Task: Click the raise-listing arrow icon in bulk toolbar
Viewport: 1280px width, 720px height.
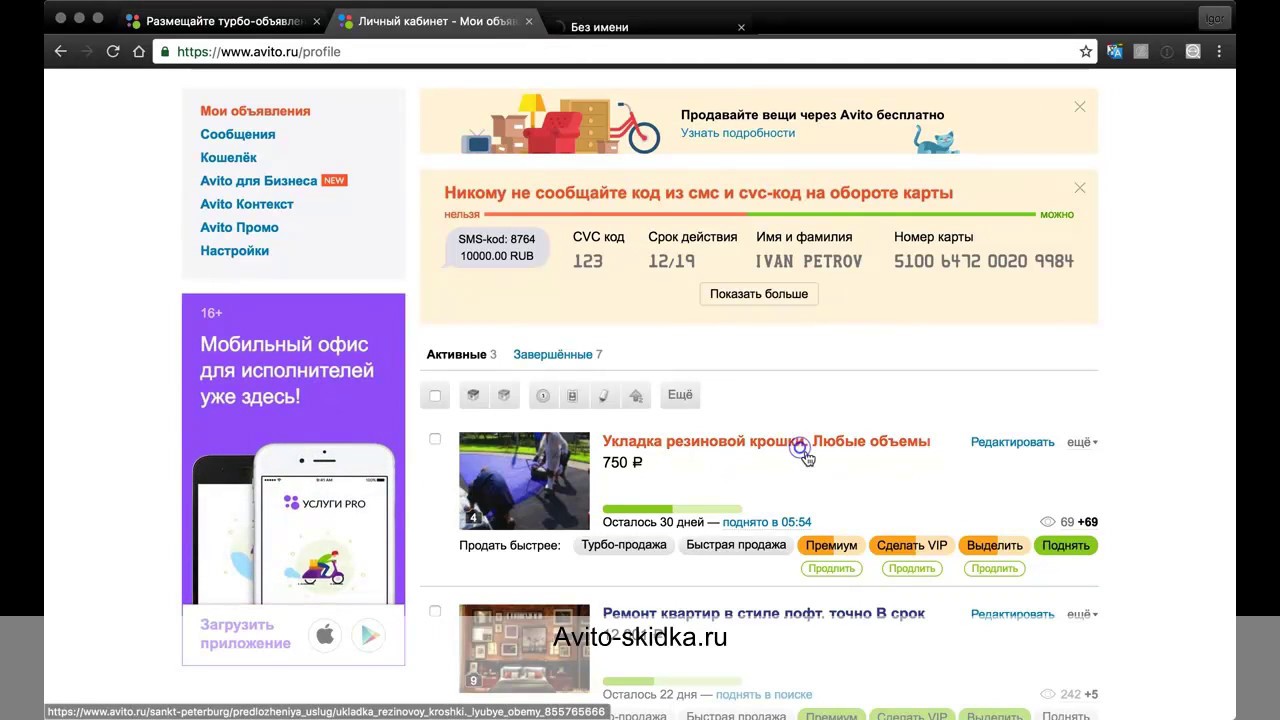Action: [636, 395]
